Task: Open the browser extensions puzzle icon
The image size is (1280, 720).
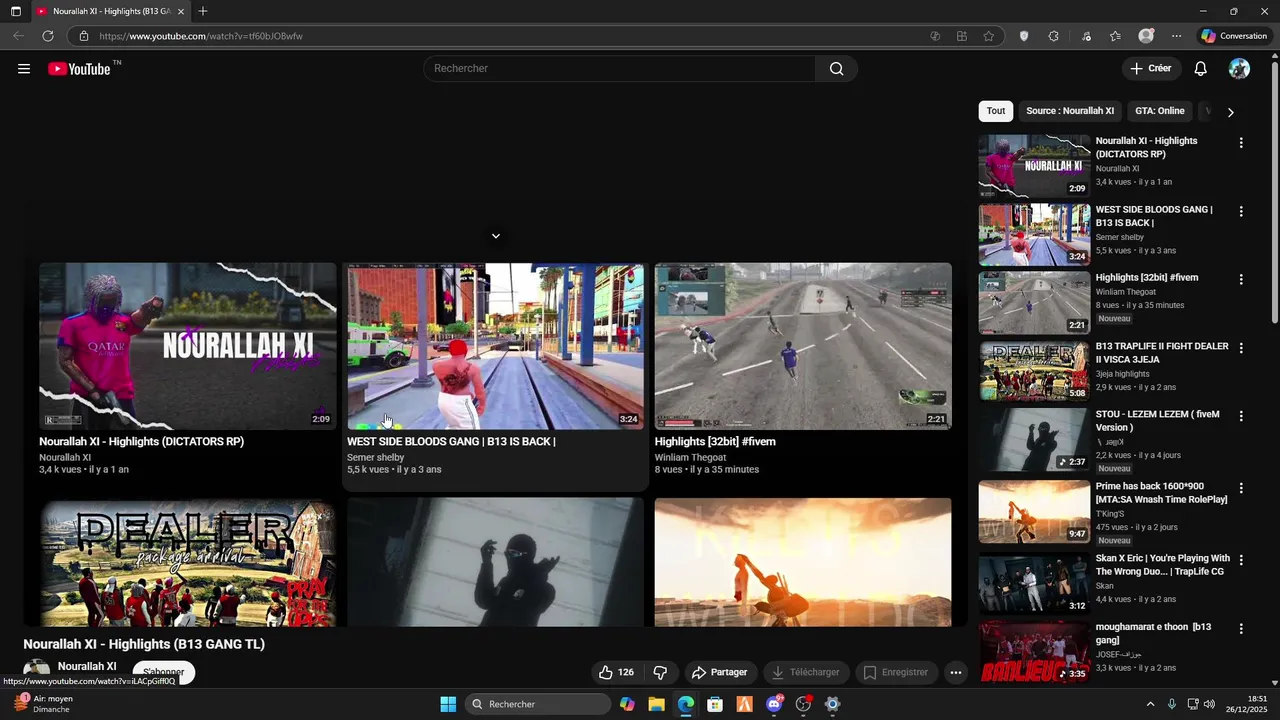Action: pyautogui.click(x=1054, y=36)
